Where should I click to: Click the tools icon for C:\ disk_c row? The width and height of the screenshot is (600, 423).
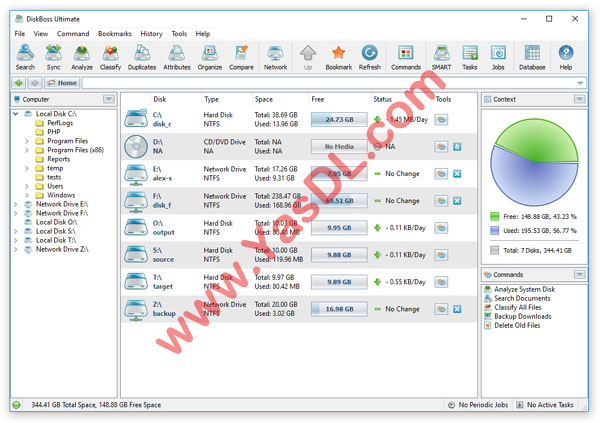pyautogui.click(x=441, y=119)
